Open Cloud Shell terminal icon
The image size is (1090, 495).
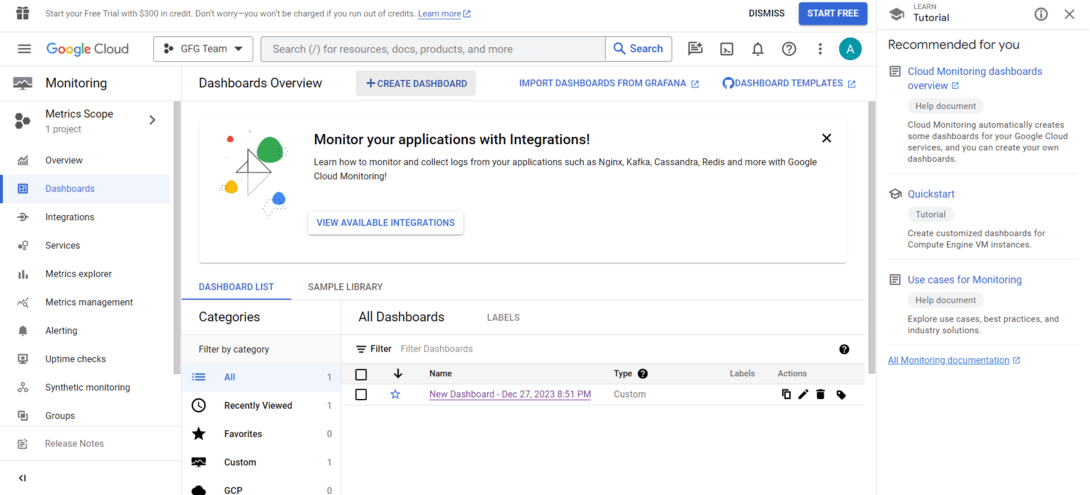(727, 49)
